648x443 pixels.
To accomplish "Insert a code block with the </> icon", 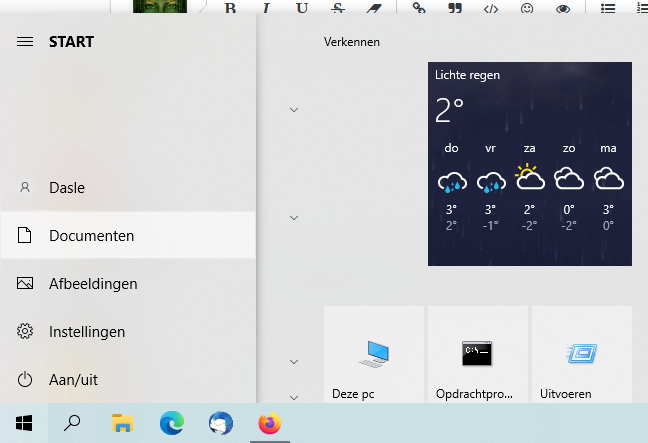I will (491, 7).
